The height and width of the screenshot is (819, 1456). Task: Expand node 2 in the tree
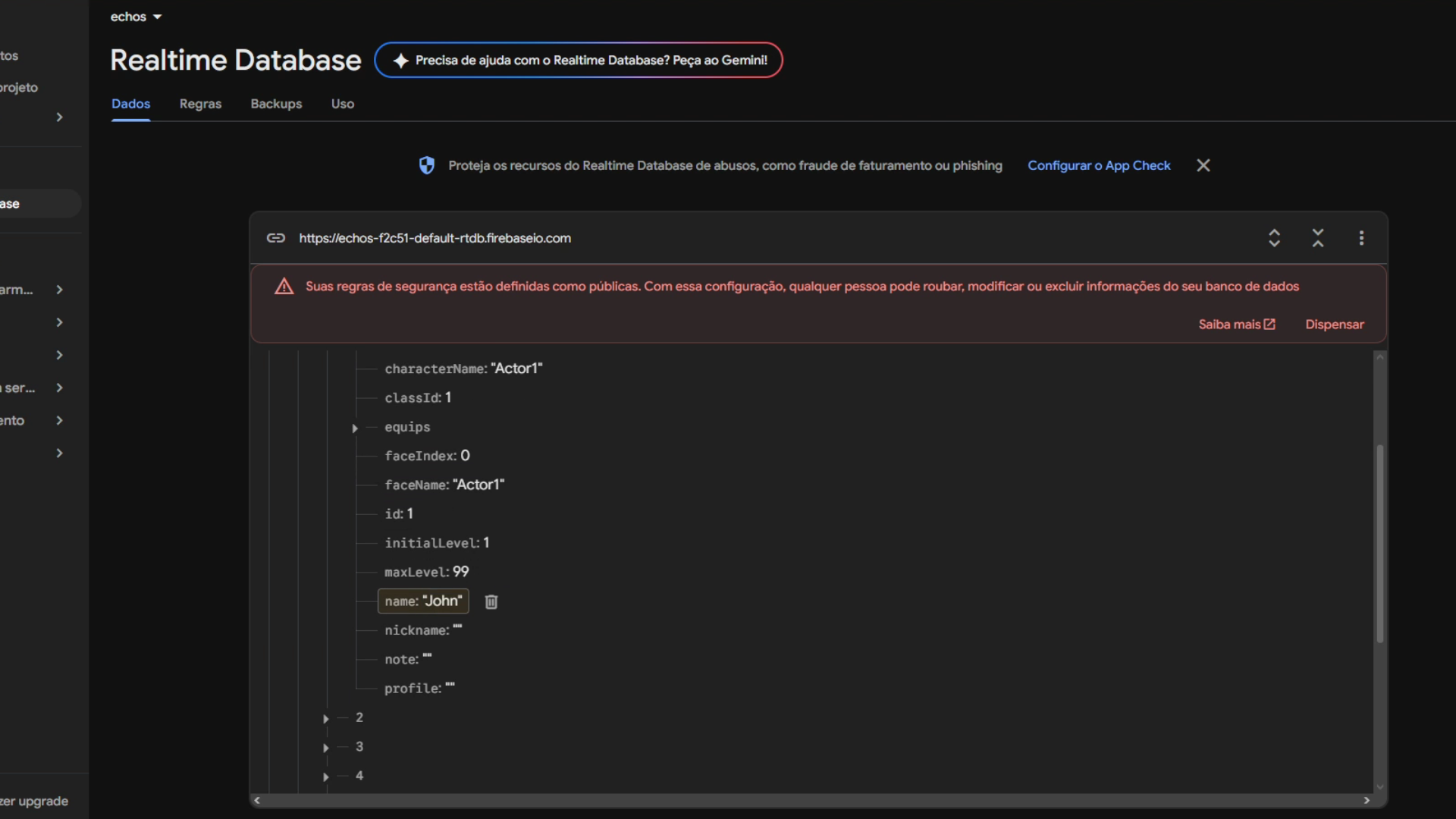(x=325, y=718)
